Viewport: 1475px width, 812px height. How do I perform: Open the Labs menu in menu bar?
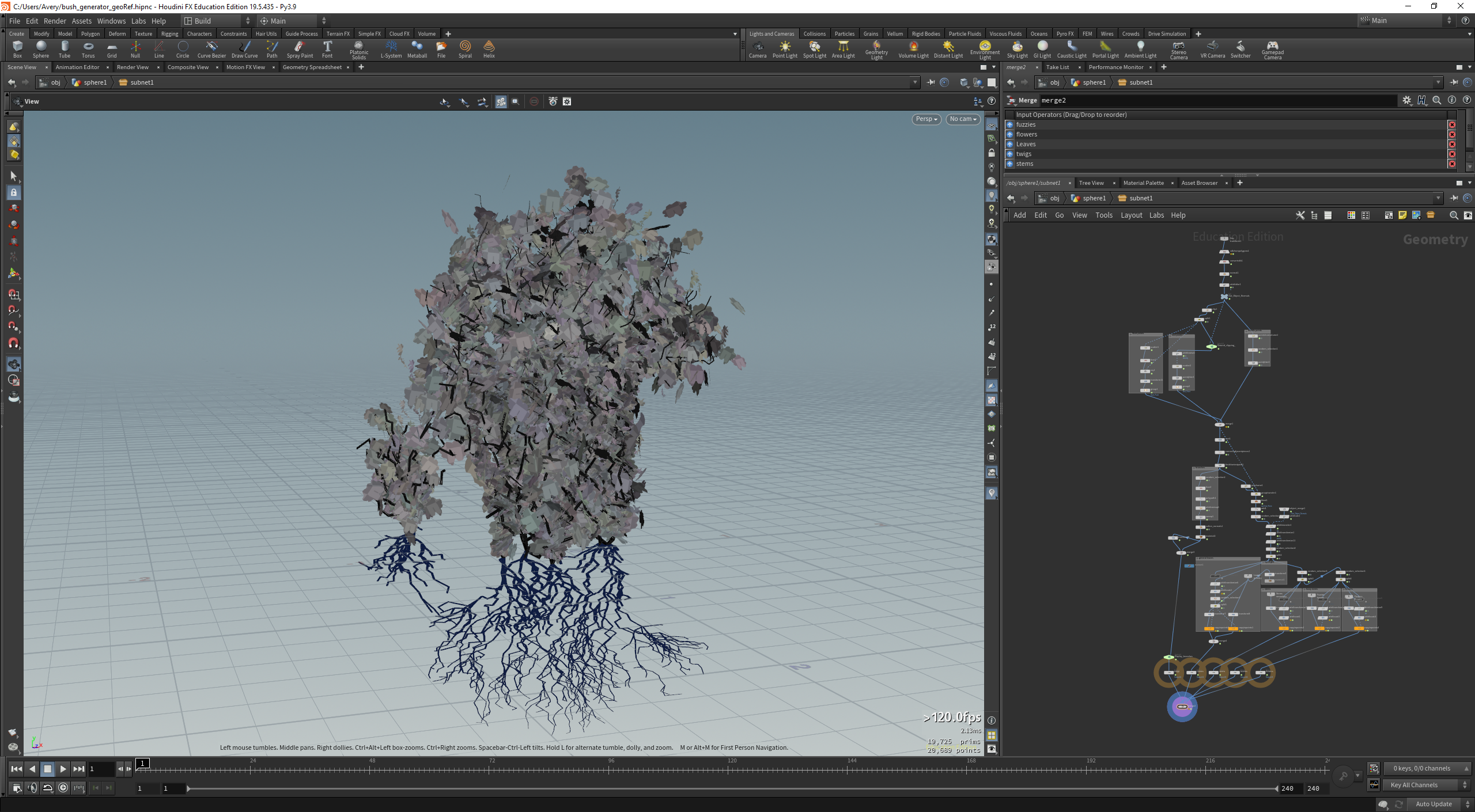[x=138, y=21]
